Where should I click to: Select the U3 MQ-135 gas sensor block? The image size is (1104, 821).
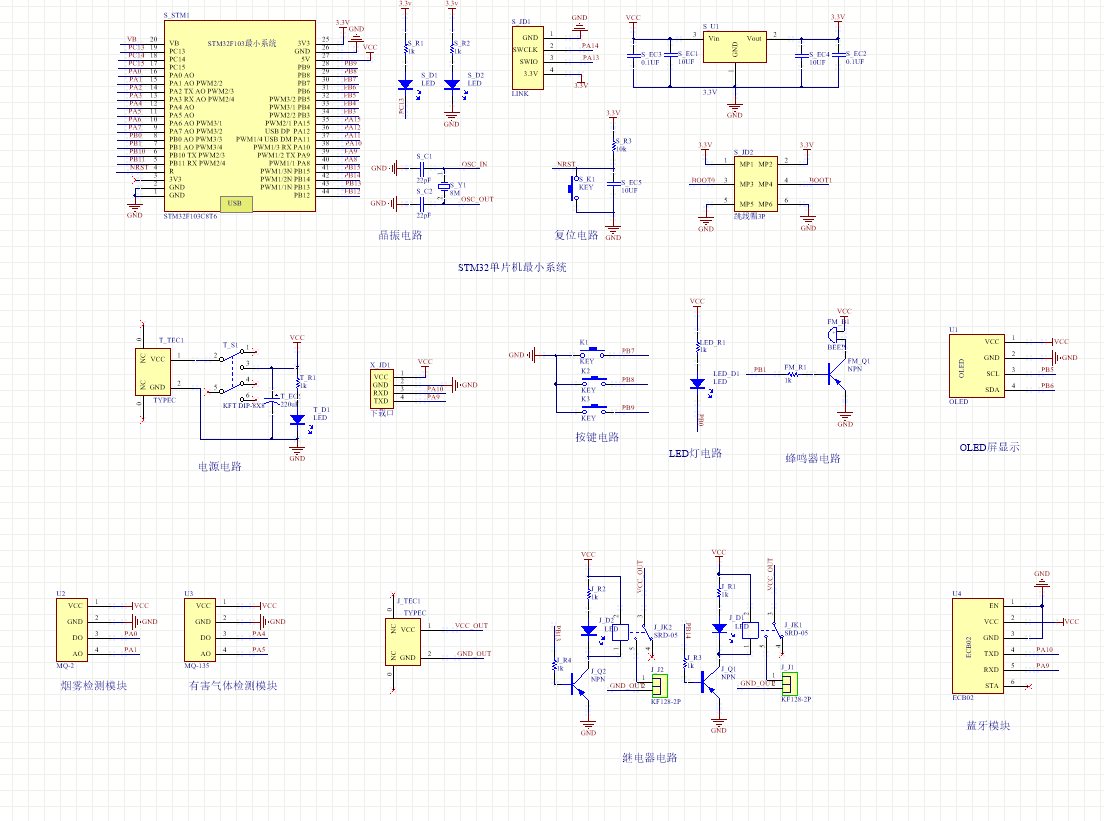click(200, 630)
